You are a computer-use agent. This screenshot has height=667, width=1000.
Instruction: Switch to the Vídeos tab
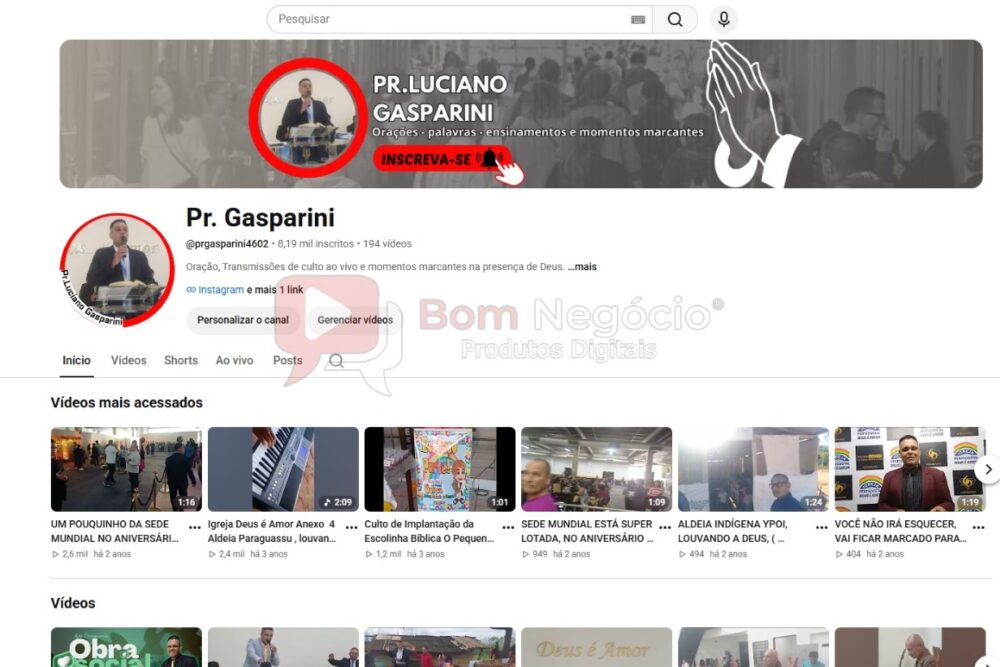coord(129,360)
